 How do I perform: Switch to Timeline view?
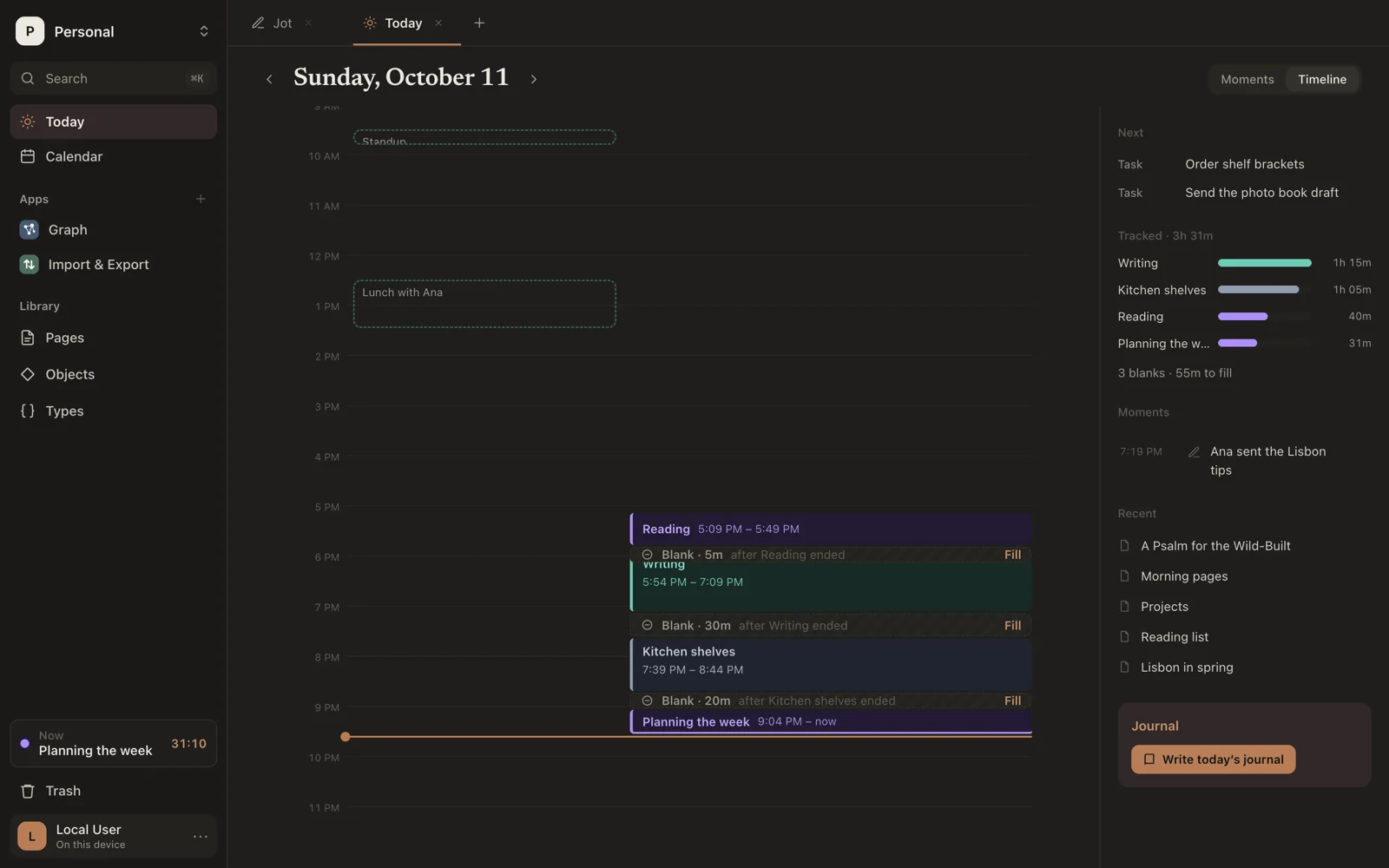(x=1322, y=79)
